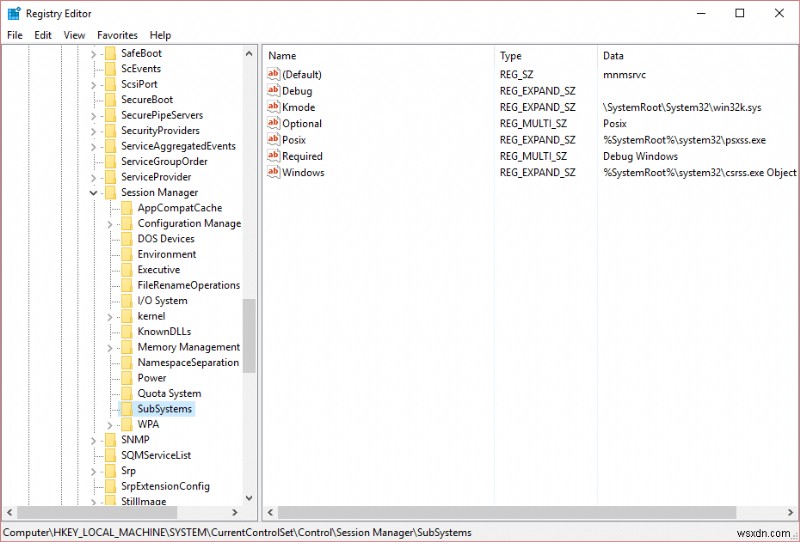Click the string icon of the (Default) value
Screen dimensions: 800x542
(273, 74)
